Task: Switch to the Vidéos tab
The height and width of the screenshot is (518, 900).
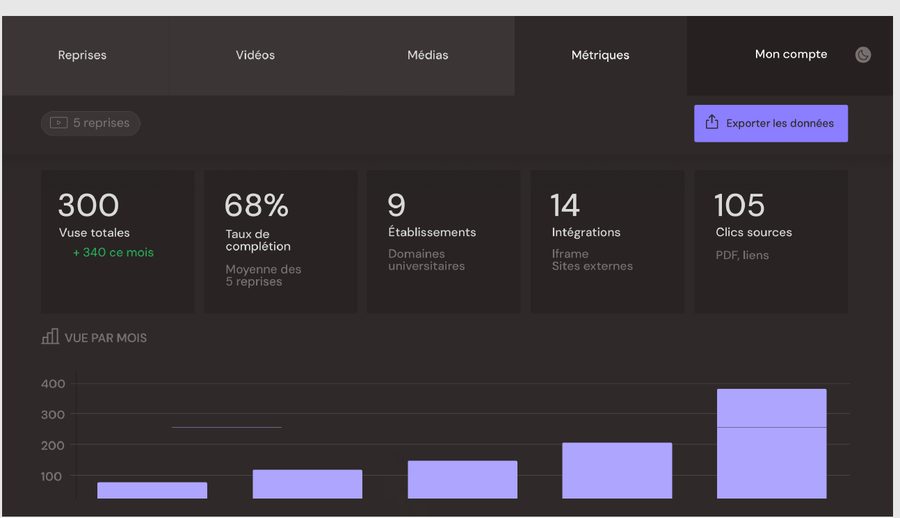Action: tap(255, 55)
